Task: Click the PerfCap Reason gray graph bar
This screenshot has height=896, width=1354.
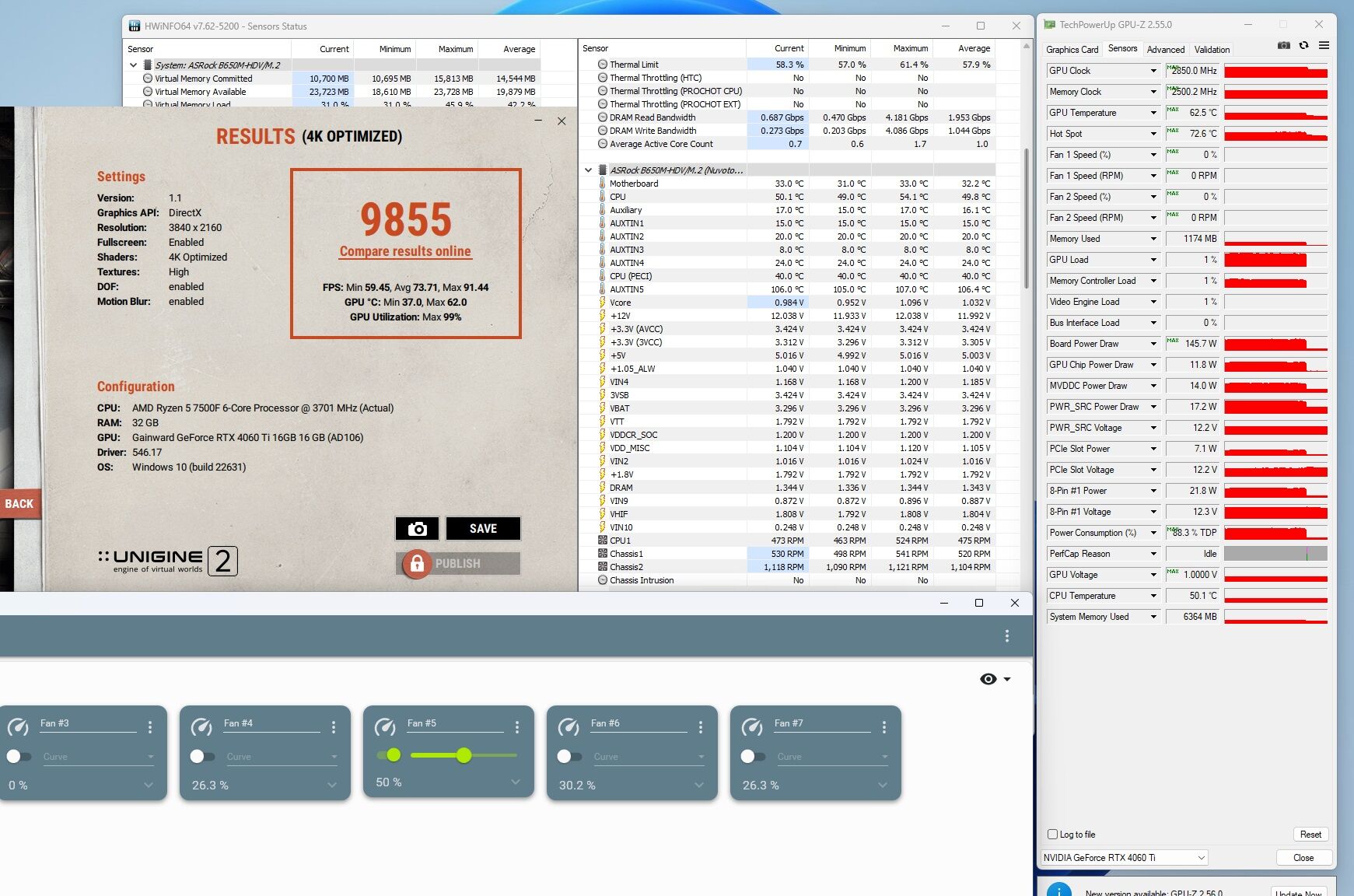Action: coord(1275,554)
